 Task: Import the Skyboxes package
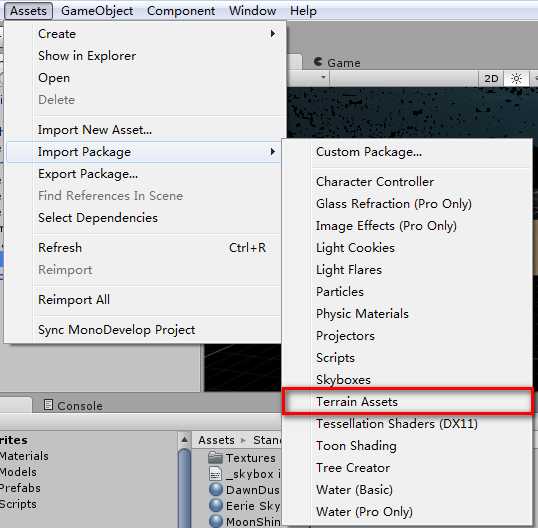tap(408, 379)
